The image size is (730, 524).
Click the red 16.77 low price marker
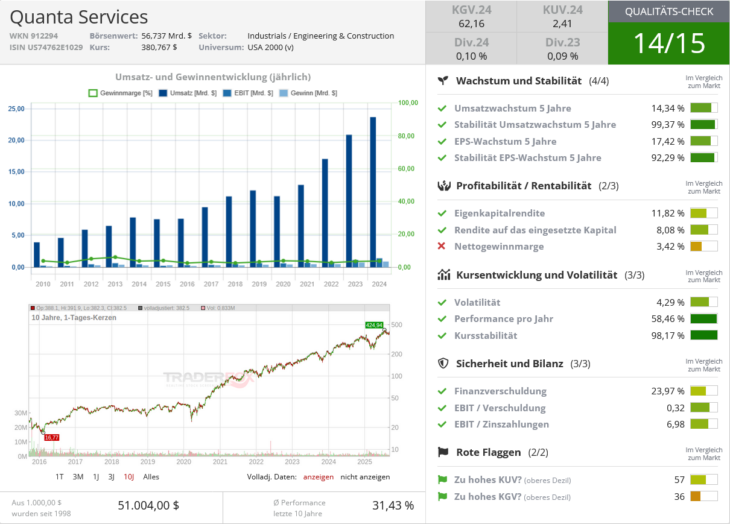[x=52, y=437]
